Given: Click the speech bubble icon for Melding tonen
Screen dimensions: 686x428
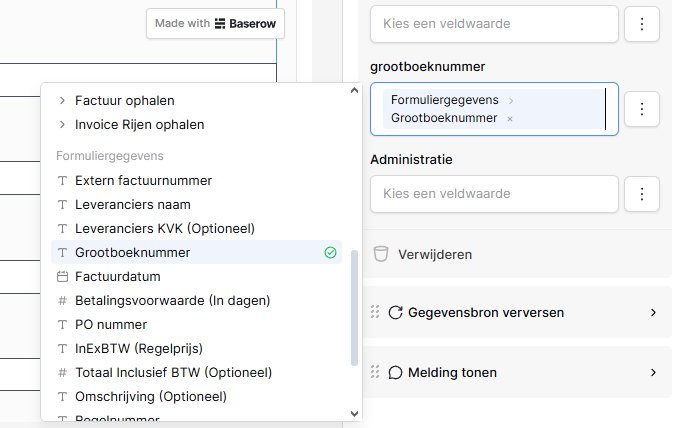Looking at the screenshot, I should coord(395,373).
